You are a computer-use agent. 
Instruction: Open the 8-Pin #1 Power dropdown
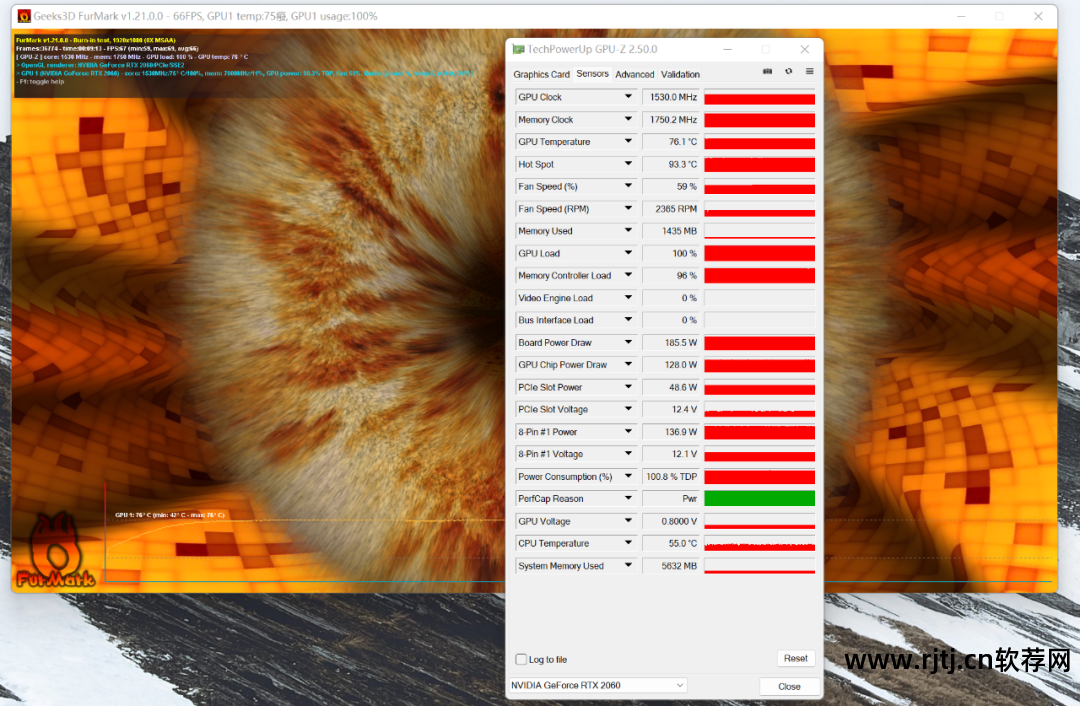[628, 431]
